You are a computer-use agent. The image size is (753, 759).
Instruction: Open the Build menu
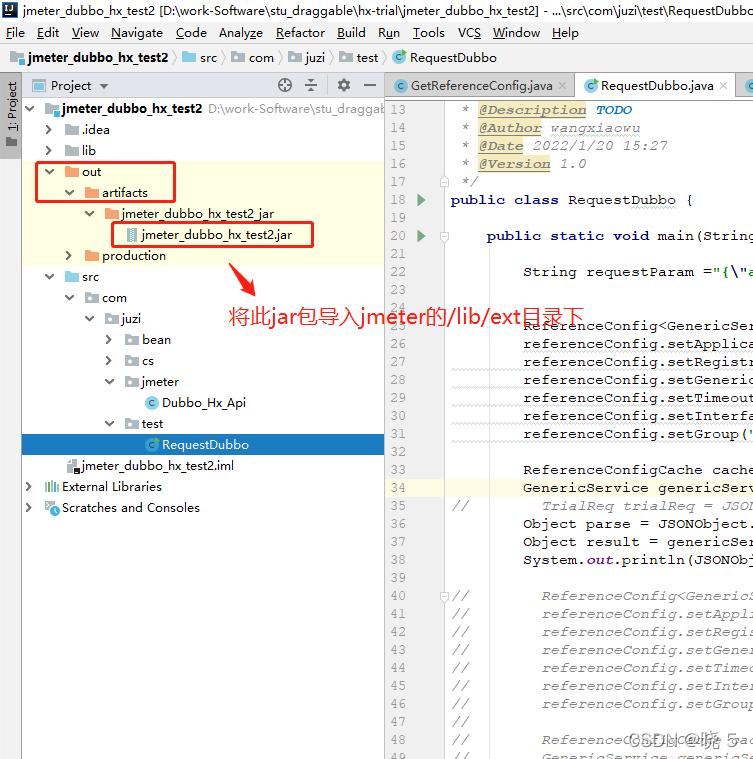click(351, 33)
